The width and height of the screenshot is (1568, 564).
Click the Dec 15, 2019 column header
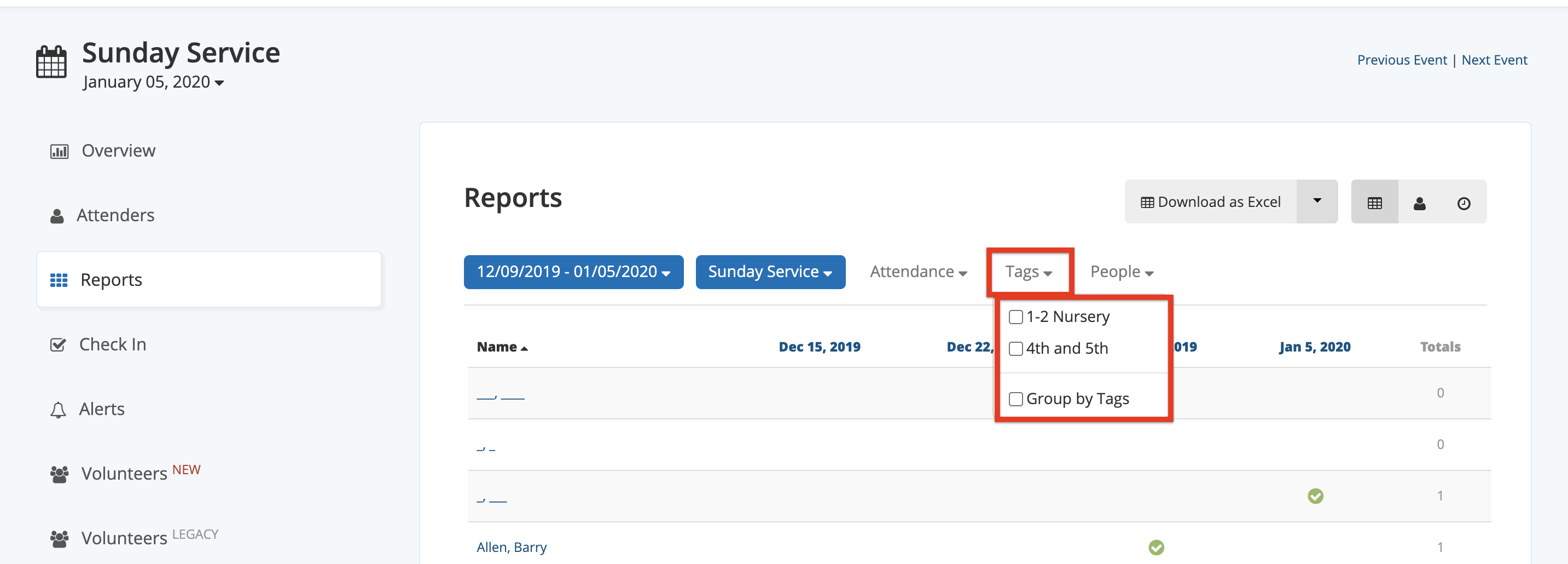[820, 347]
